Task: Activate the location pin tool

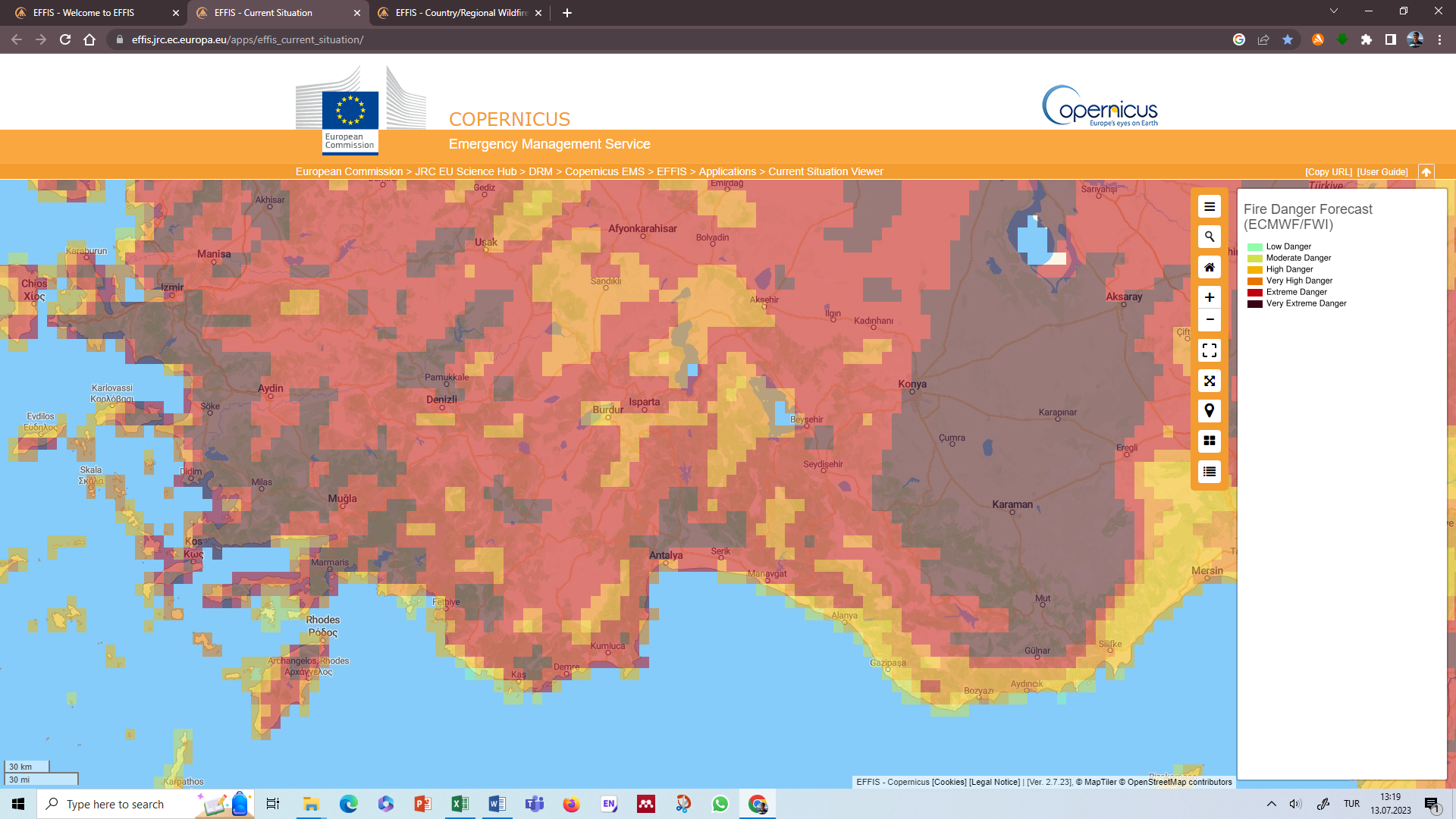Action: click(x=1210, y=411)
